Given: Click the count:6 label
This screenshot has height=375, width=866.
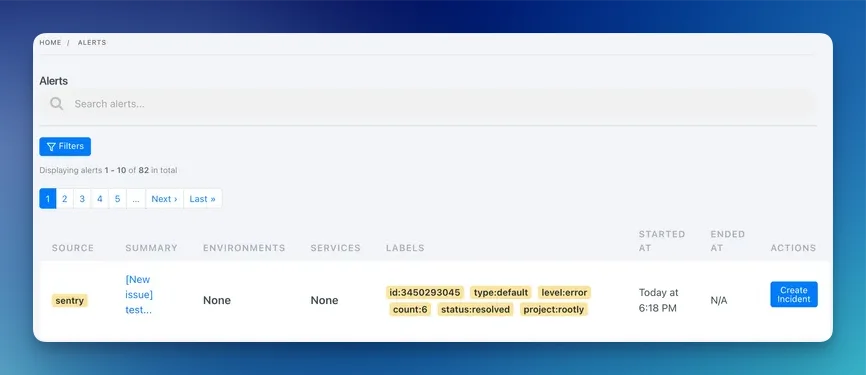Looking at the screenshot, I should coord(410,309).
